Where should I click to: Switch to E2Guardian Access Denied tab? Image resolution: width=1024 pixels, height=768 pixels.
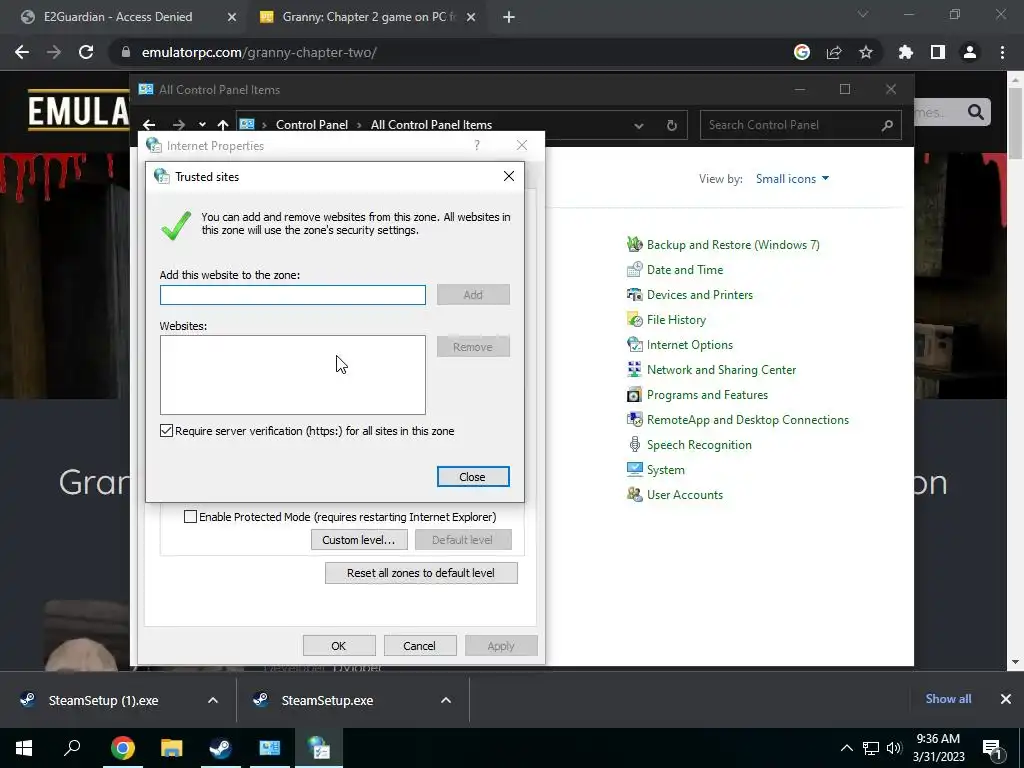pos(118,17)
